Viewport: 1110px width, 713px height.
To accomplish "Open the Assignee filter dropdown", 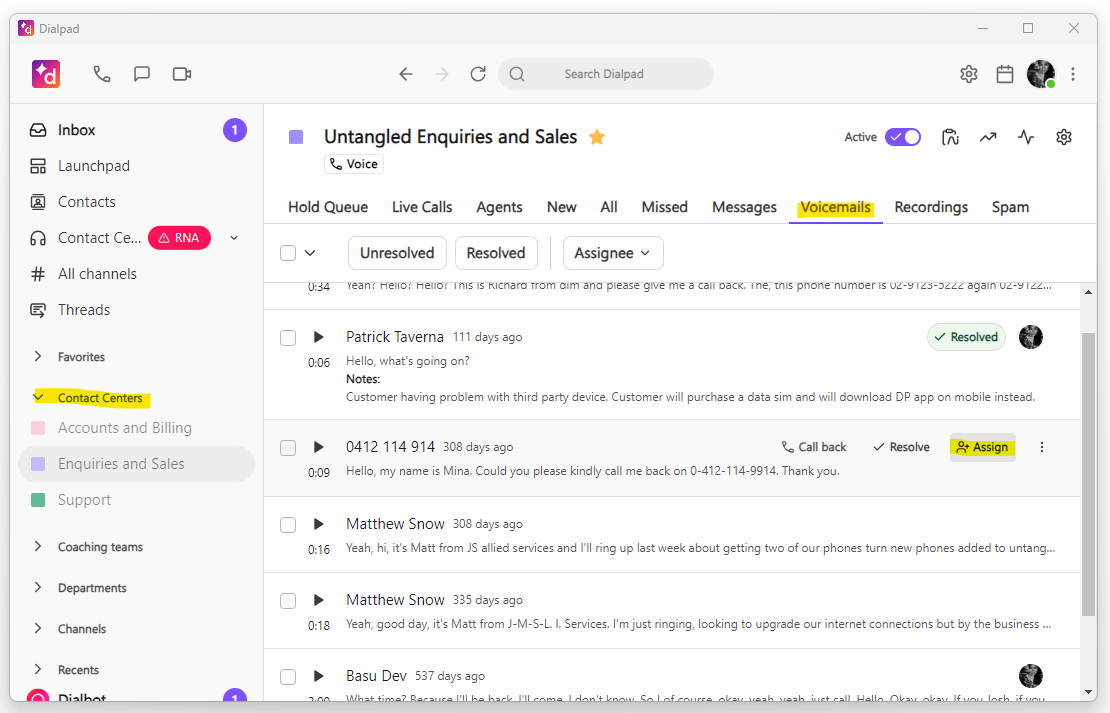I will 613,253.
